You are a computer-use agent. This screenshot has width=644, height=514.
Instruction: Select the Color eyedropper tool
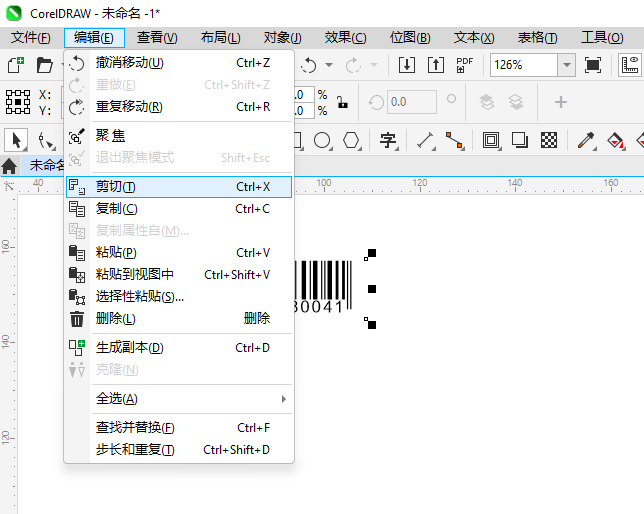[586, 141]
